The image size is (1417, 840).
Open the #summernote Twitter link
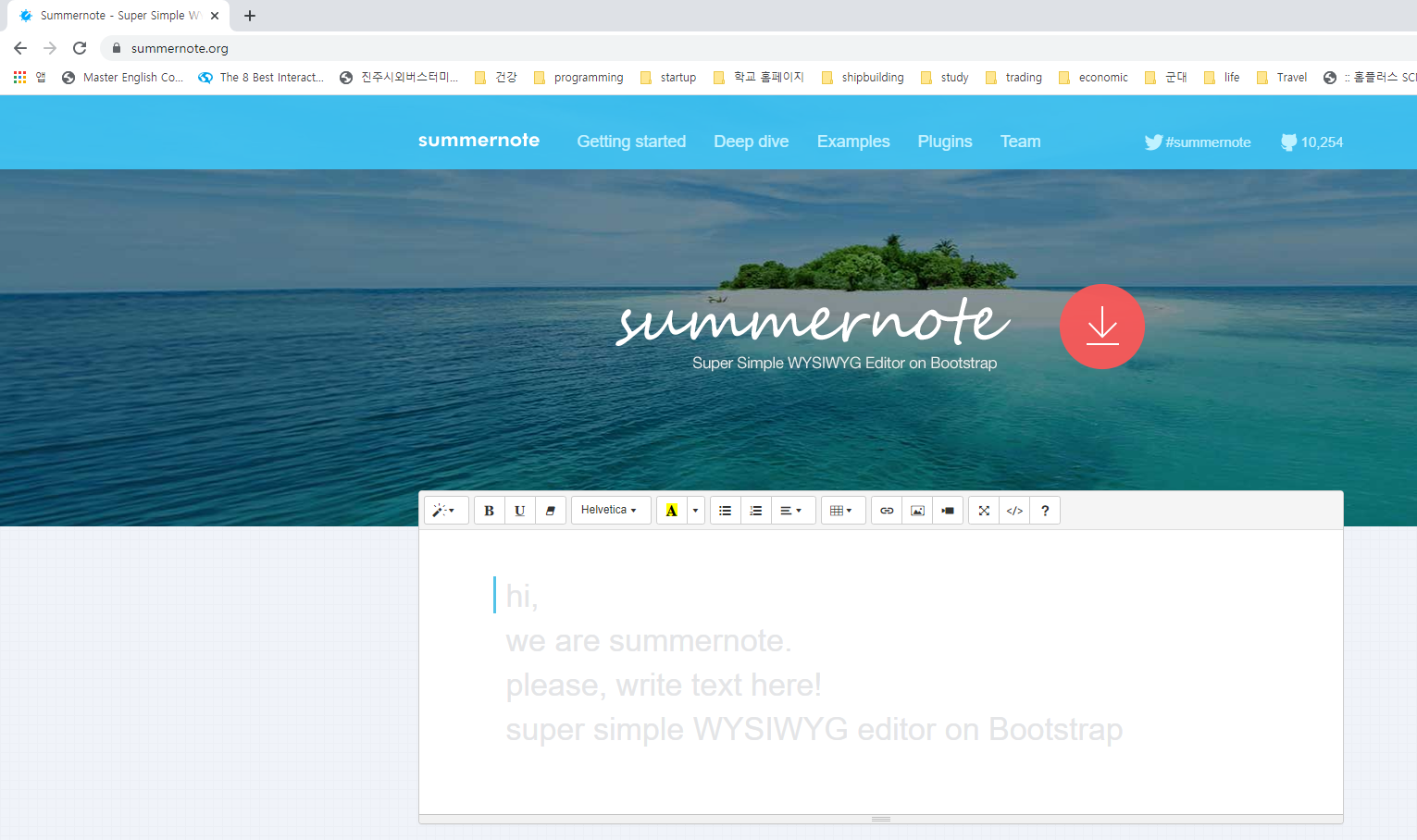tap(1198, 142)
